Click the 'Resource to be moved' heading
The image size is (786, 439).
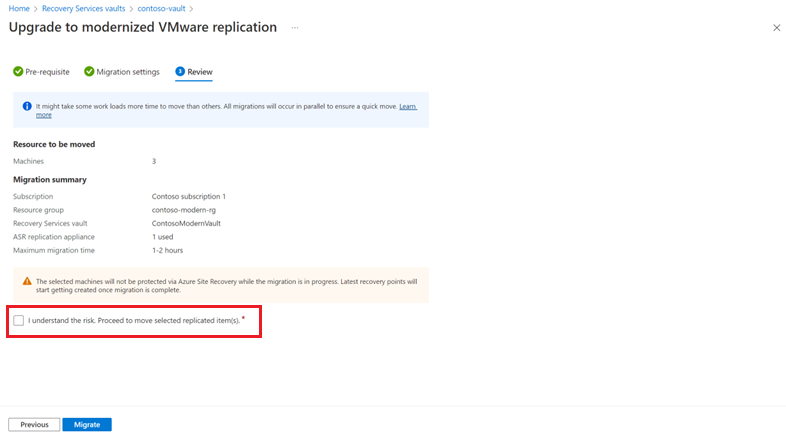(54, 144)
